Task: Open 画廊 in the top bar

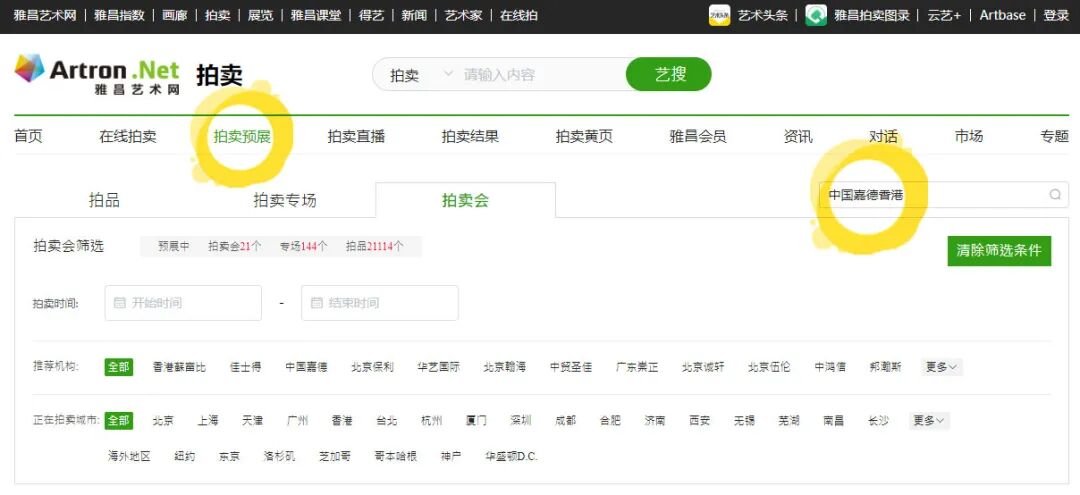Action: pos(174,15)
